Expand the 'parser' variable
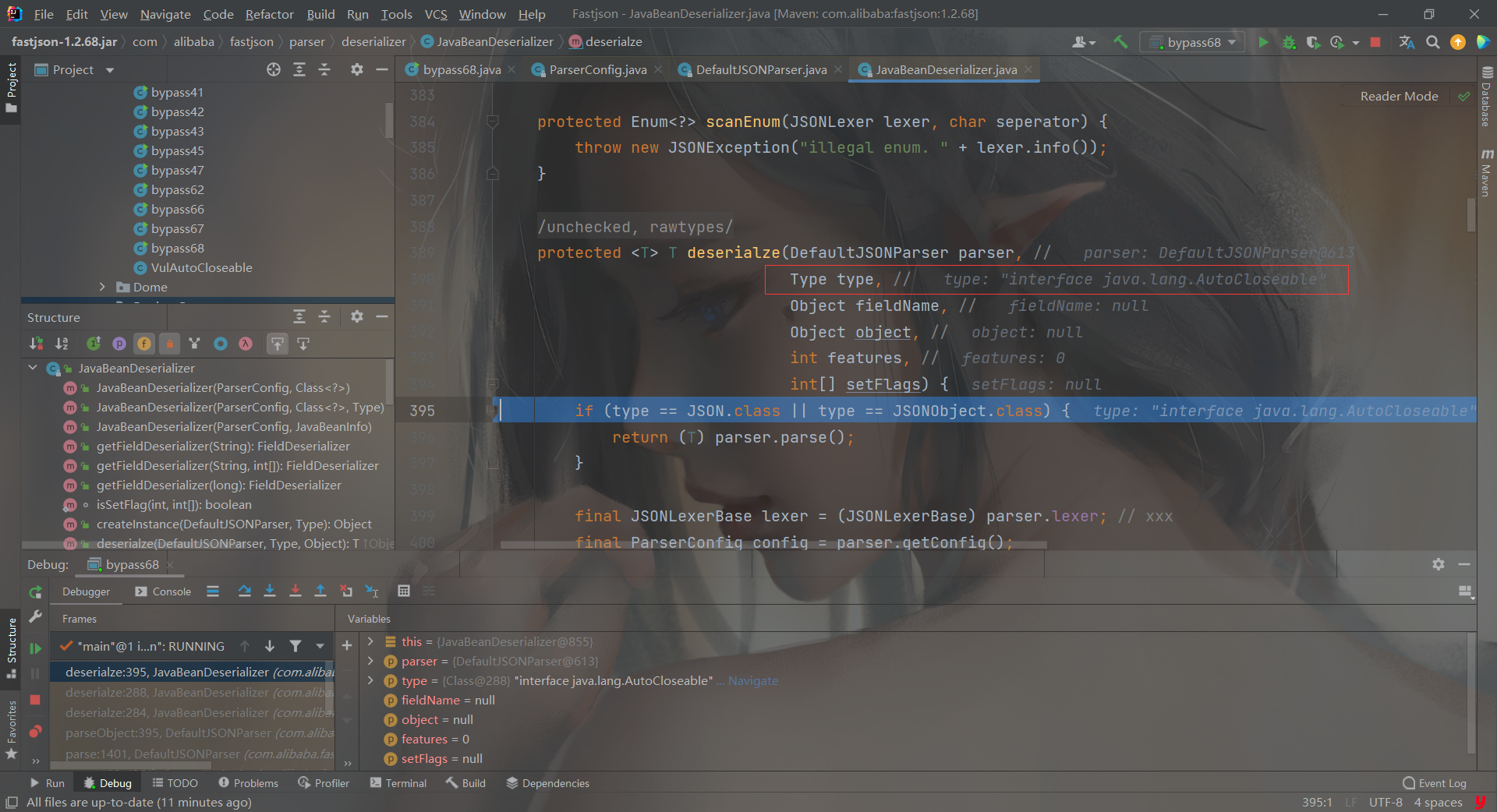 coord(370,661)
